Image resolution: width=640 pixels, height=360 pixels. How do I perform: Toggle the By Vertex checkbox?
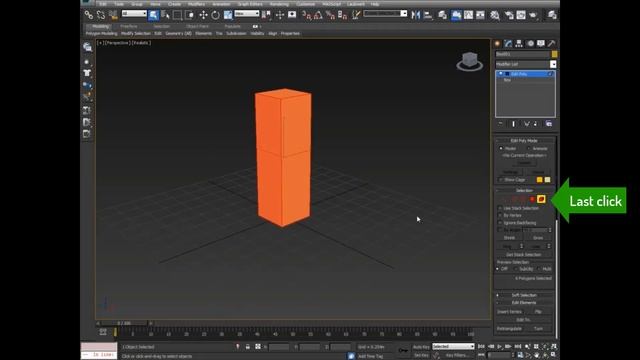(500, 215)
